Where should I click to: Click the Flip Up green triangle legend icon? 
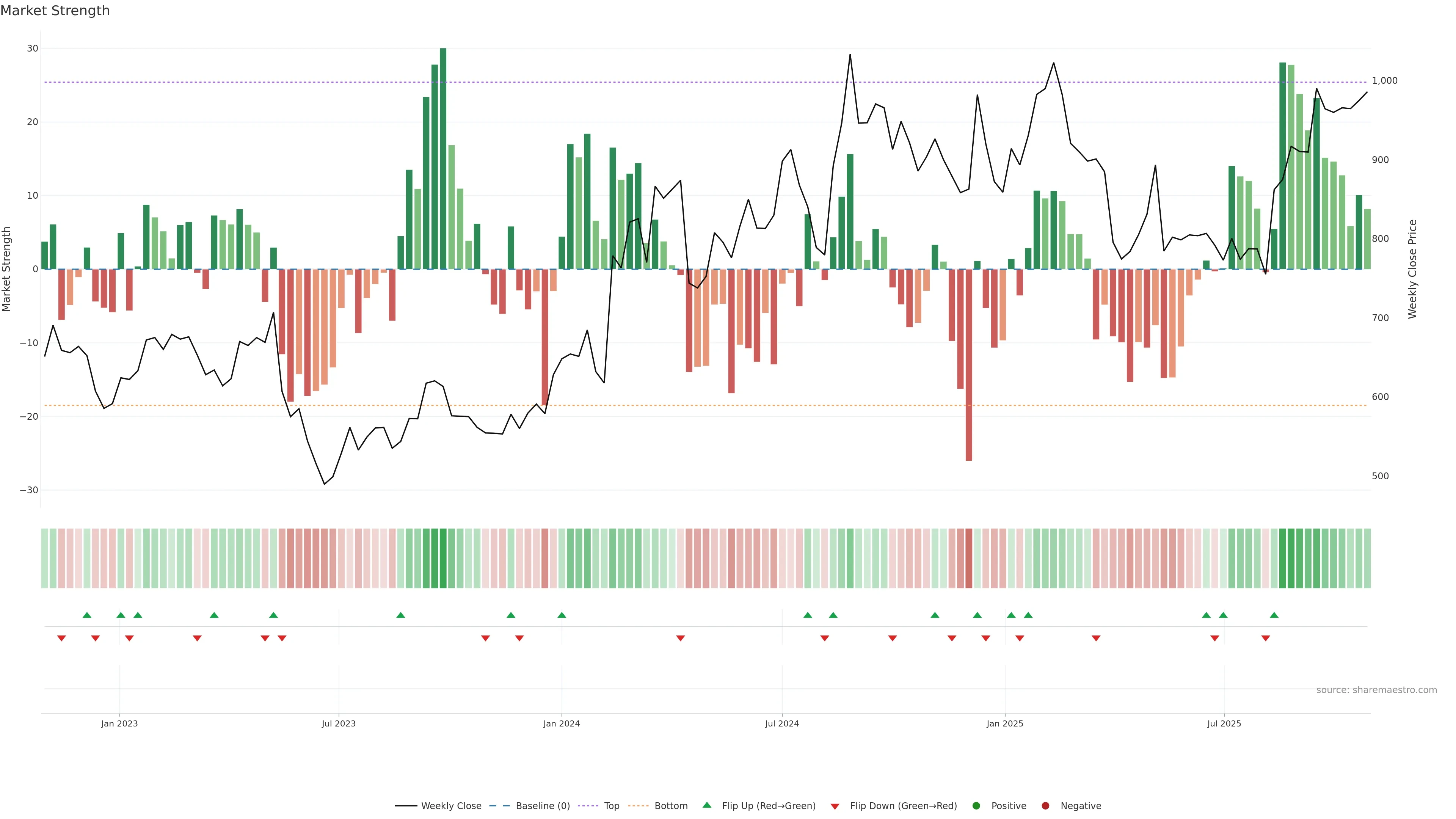click(706, 805)
